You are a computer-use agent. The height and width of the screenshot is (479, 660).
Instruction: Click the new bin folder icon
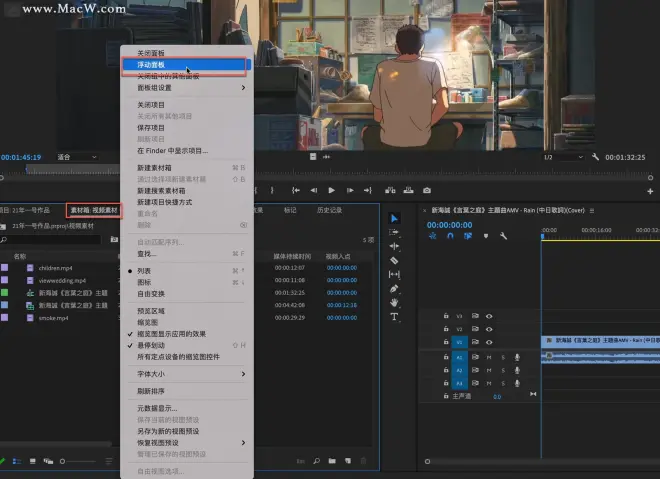[332, 461]
